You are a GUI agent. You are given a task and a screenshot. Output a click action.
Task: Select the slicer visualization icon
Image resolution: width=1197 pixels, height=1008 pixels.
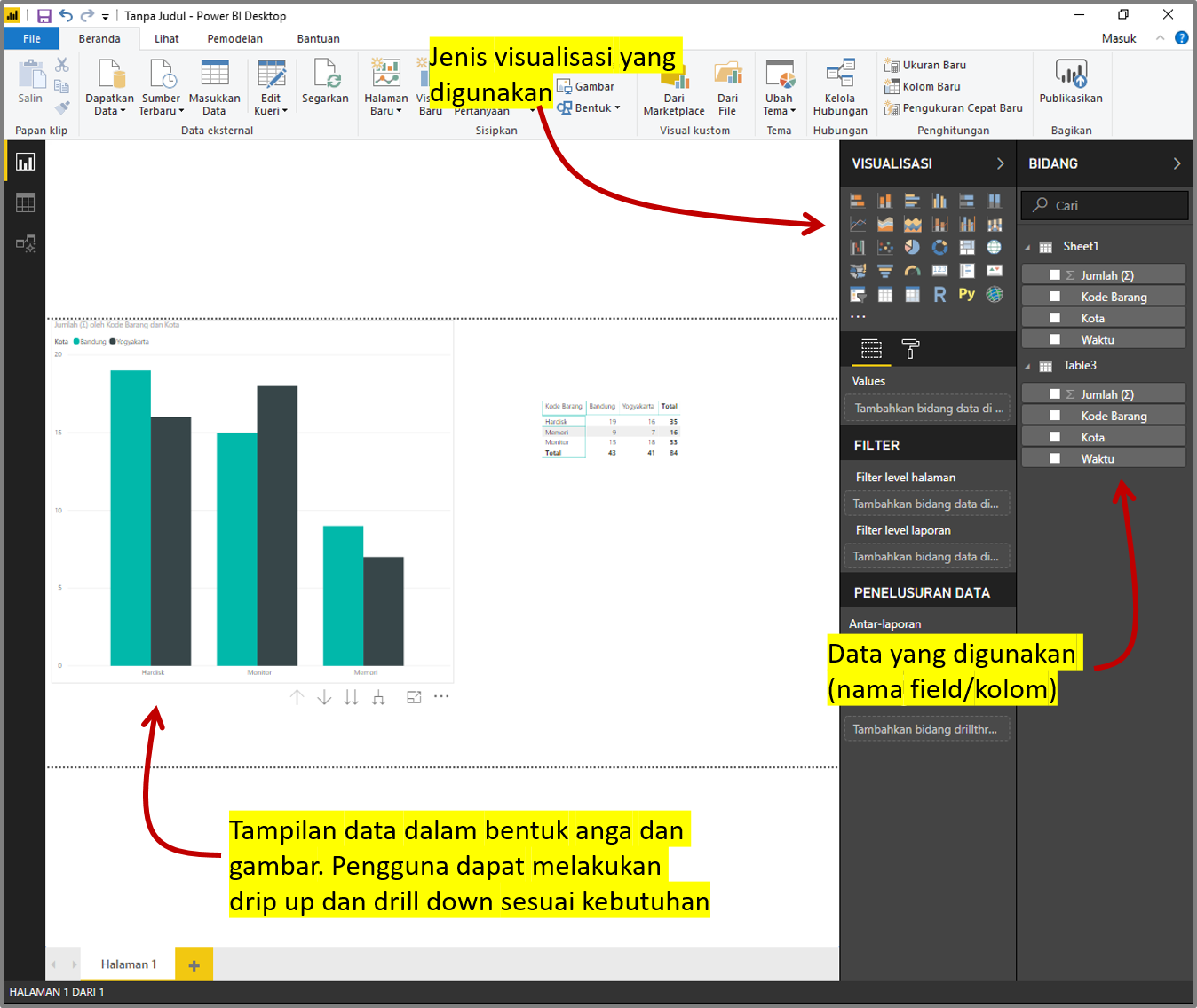coord(857,294)
